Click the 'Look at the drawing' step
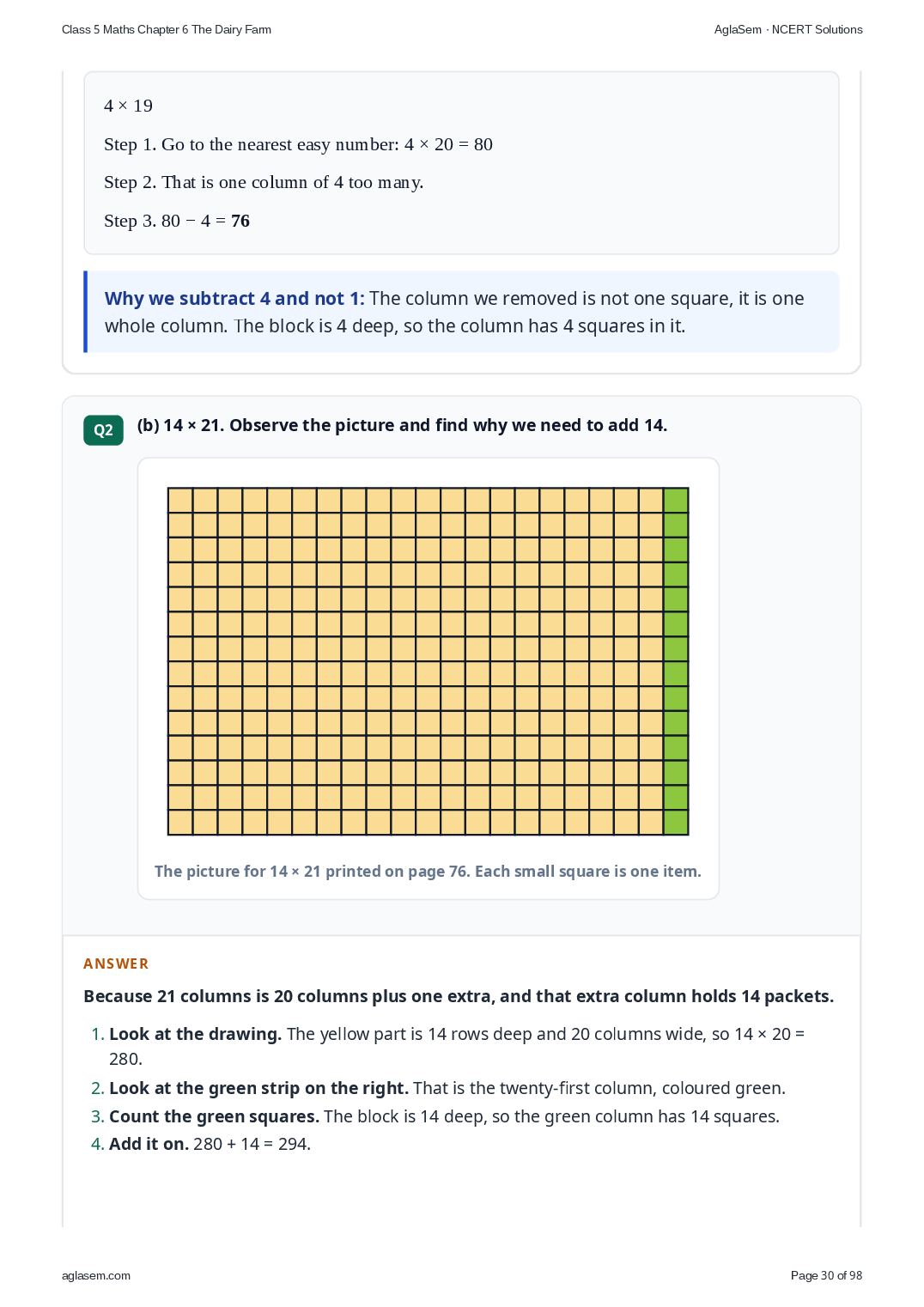Viewport: 924px width, 1307px height. 457,1046
